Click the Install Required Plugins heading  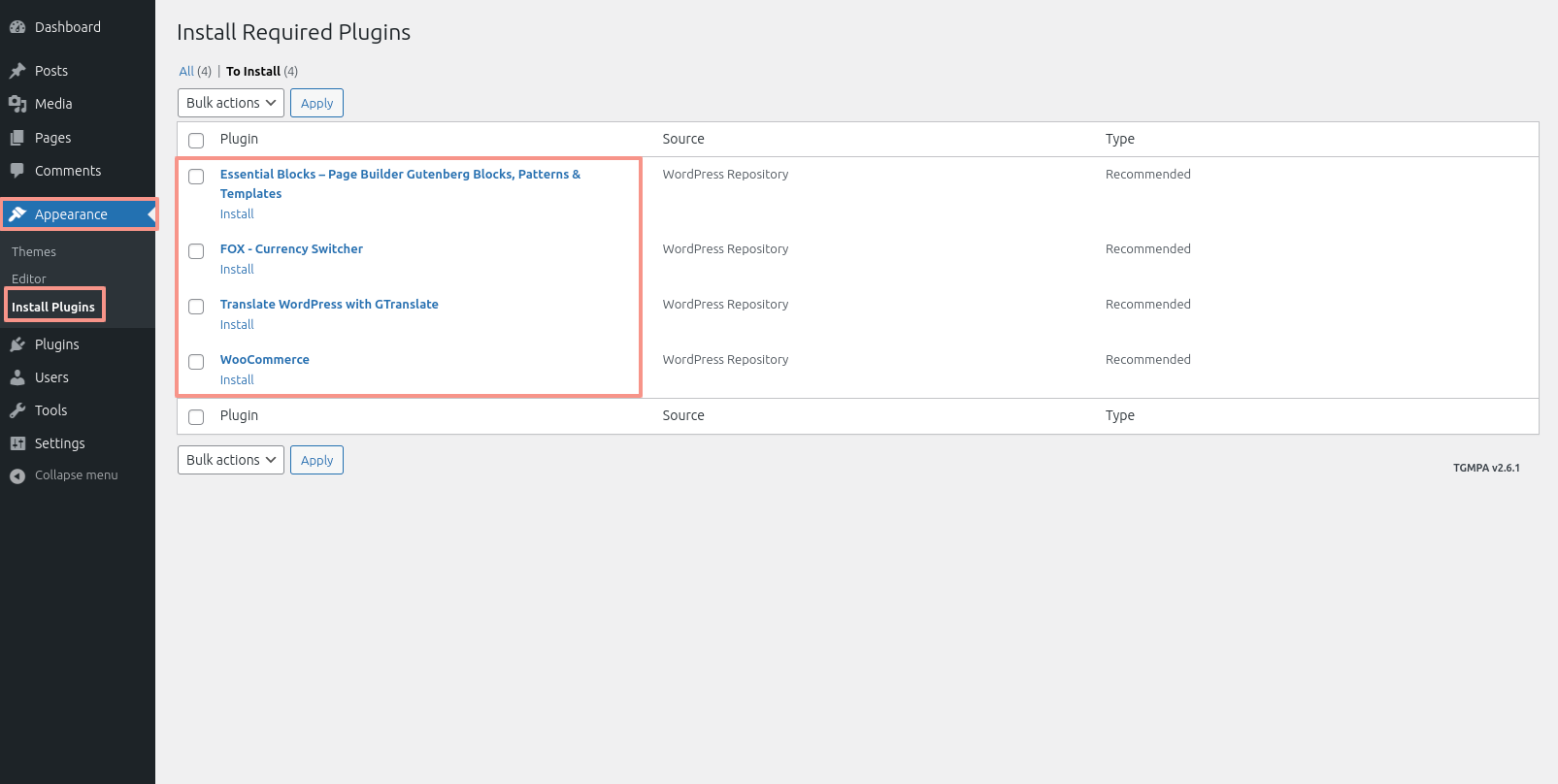294,32
